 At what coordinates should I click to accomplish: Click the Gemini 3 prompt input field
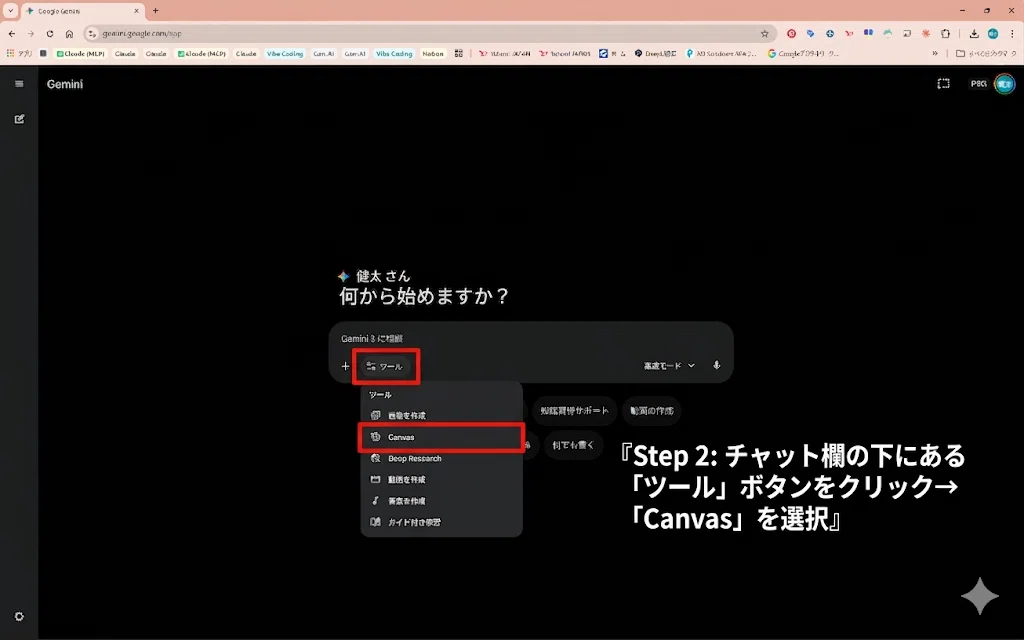[x=530, y=338]
